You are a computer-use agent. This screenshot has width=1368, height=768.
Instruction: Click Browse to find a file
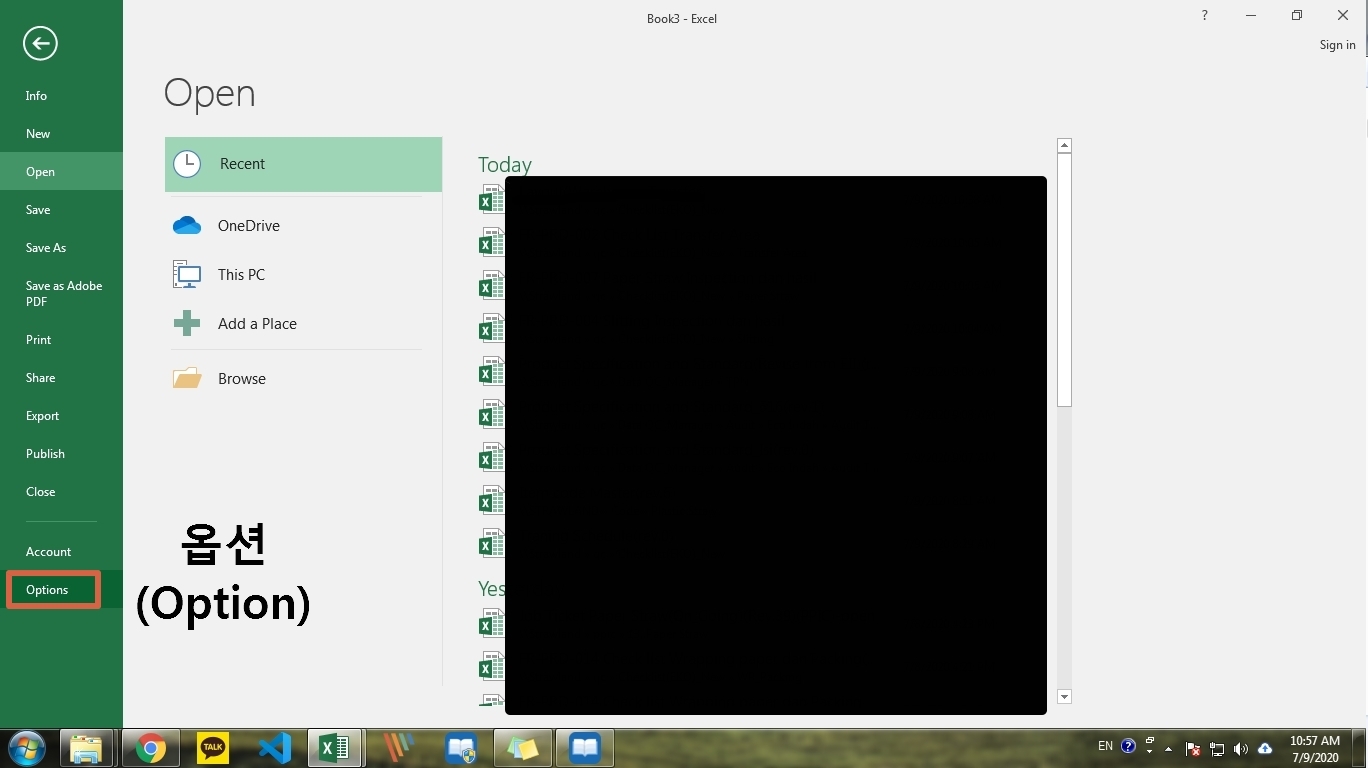coord(303,379)
